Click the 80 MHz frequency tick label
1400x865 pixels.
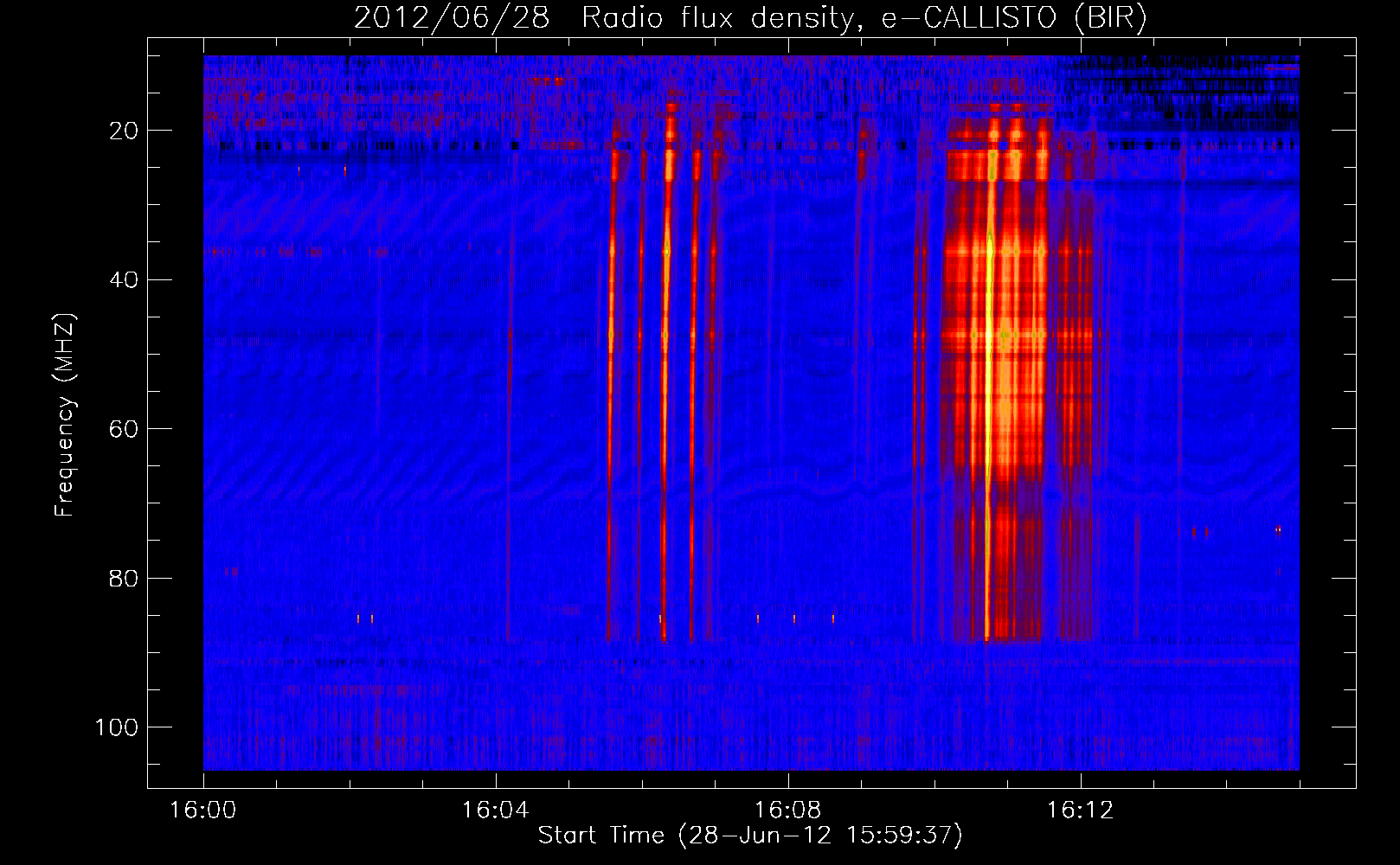pyautogui.click(x=125, y=578)
